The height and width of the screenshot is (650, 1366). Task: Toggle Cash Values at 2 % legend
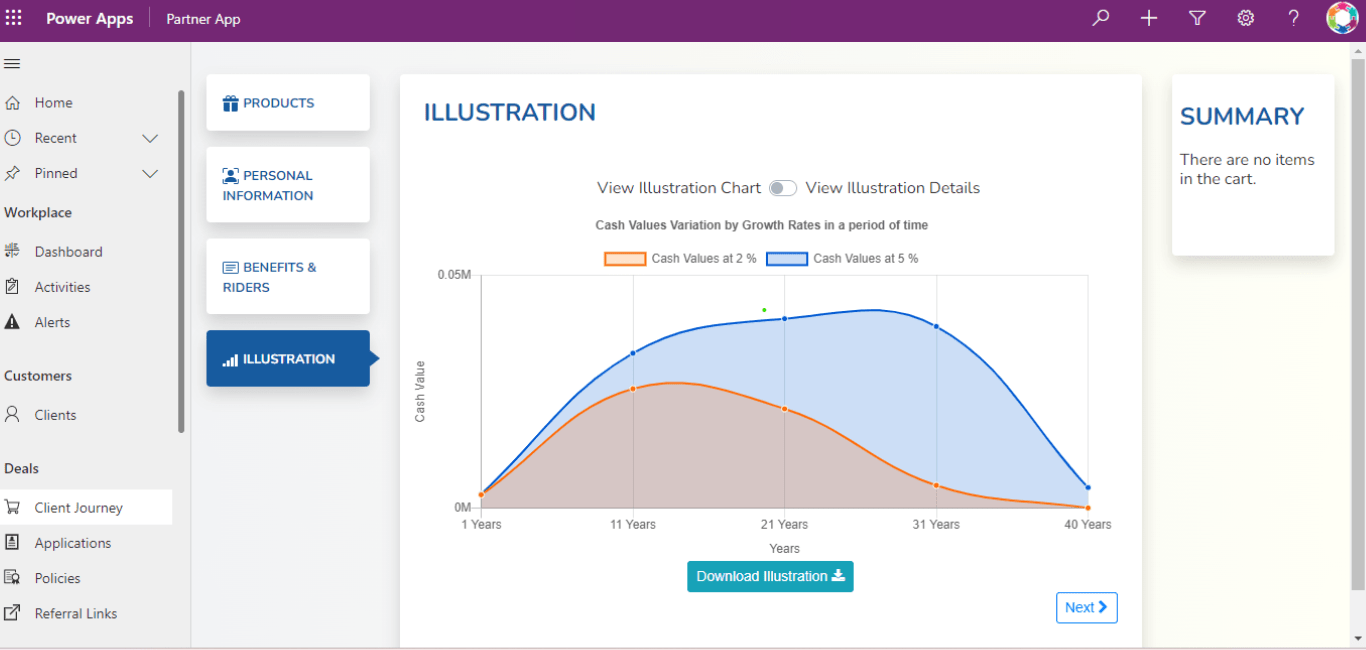tap(680, 259)
